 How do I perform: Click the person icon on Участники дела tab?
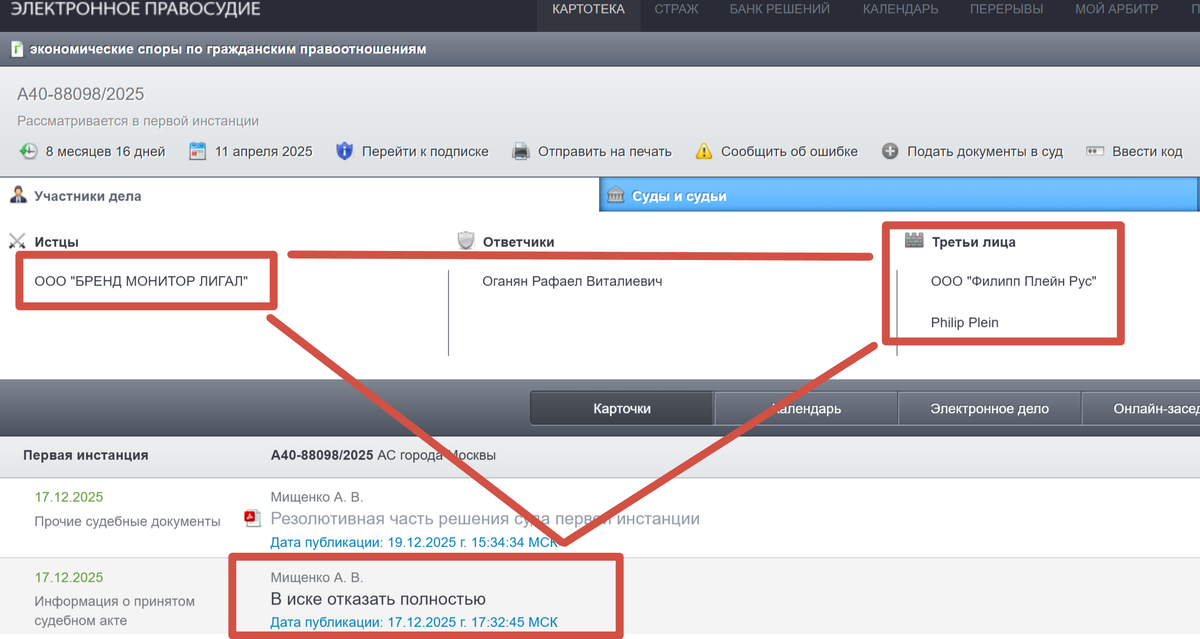(18, 196)
